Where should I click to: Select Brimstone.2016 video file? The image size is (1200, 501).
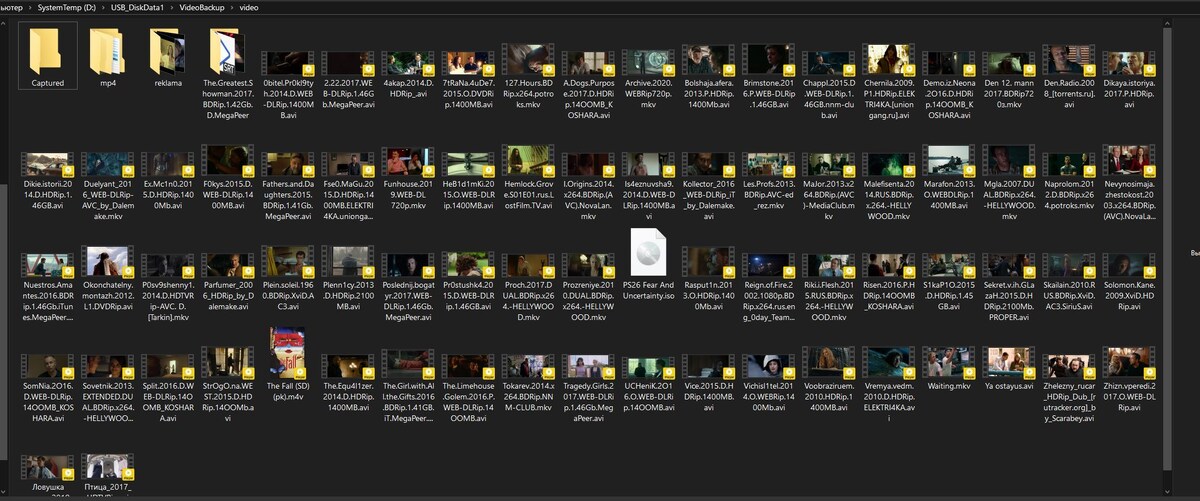[x=767, y=60]
